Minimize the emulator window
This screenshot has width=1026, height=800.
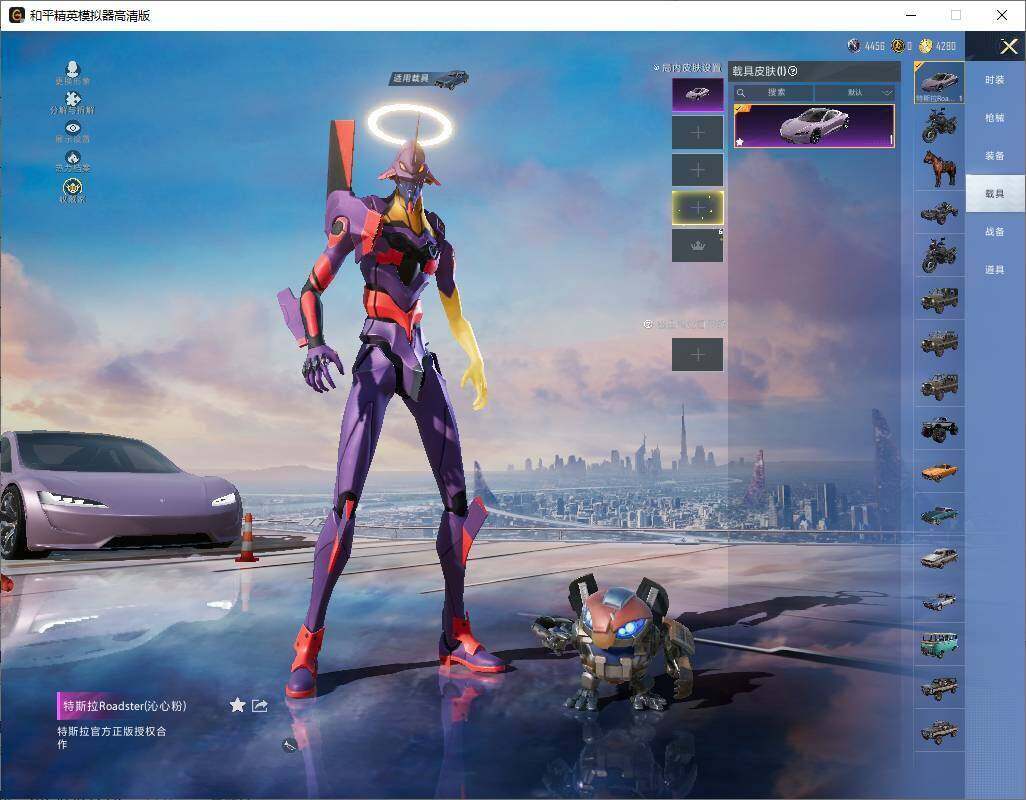click(911, 15)
